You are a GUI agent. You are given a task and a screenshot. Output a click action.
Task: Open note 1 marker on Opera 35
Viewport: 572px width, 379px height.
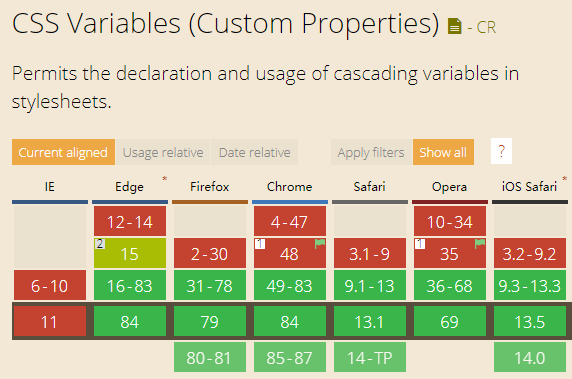[420, 244]
